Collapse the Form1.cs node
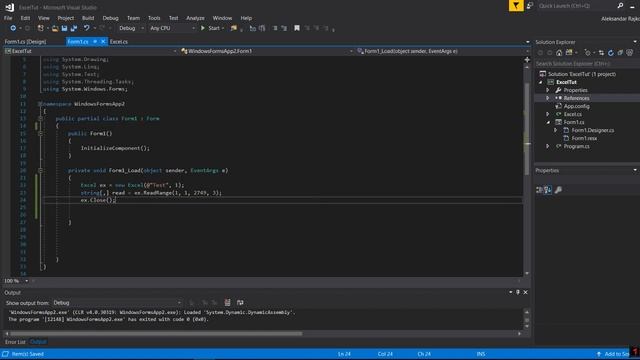Viewport: 640px width, 360px height. point(548,122)
